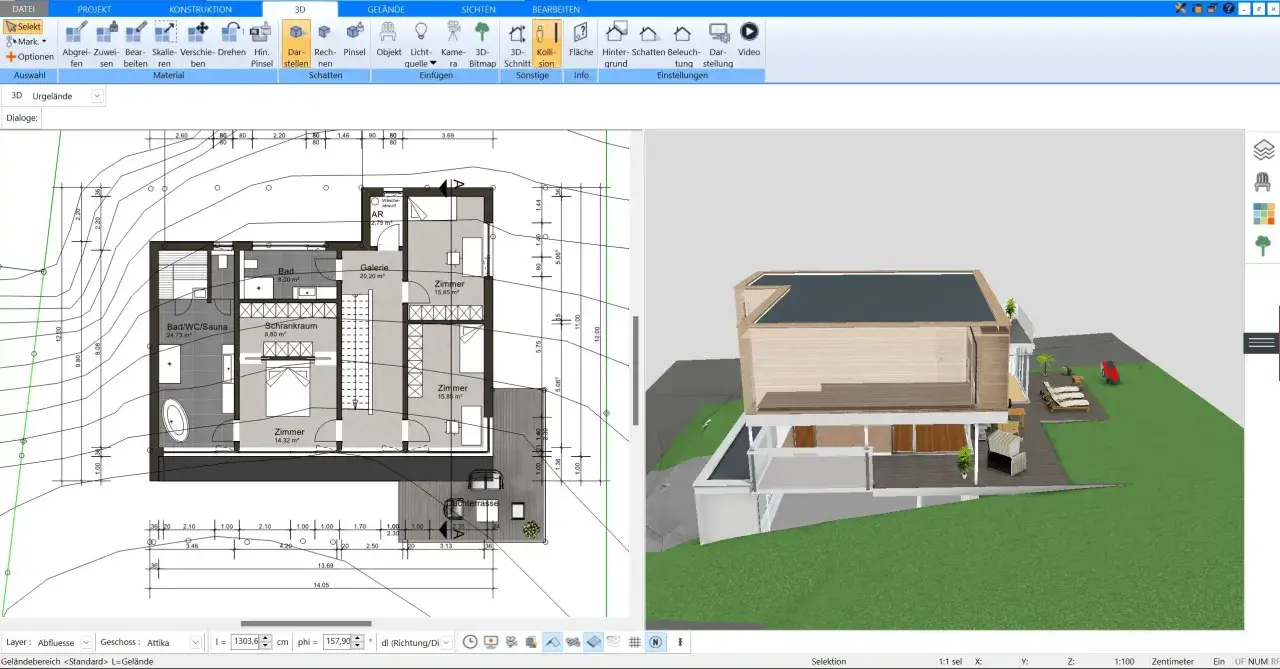Open Hintergrund settings

pos(616,44)
